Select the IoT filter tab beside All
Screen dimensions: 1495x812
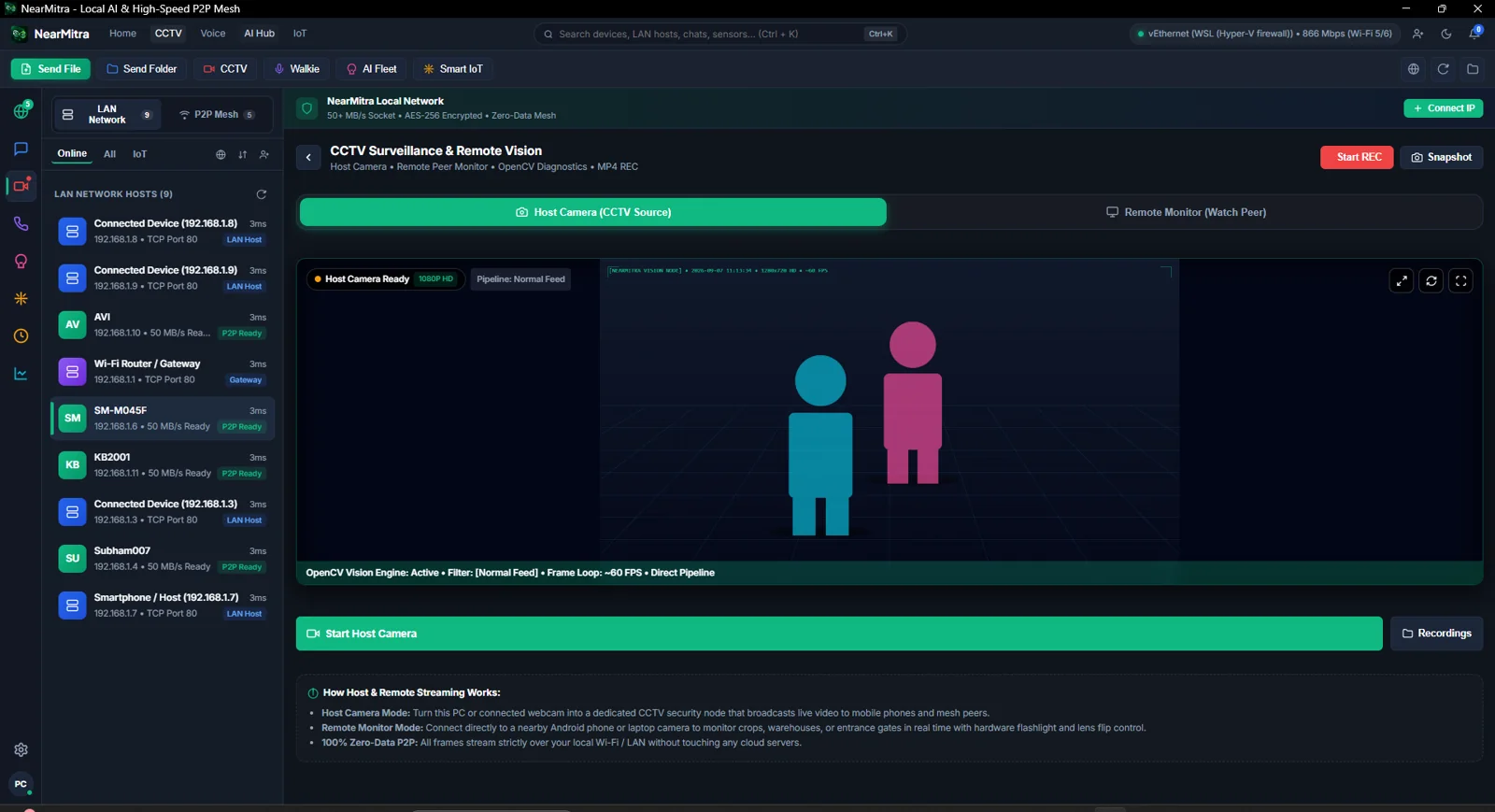[x=139, y=154]
